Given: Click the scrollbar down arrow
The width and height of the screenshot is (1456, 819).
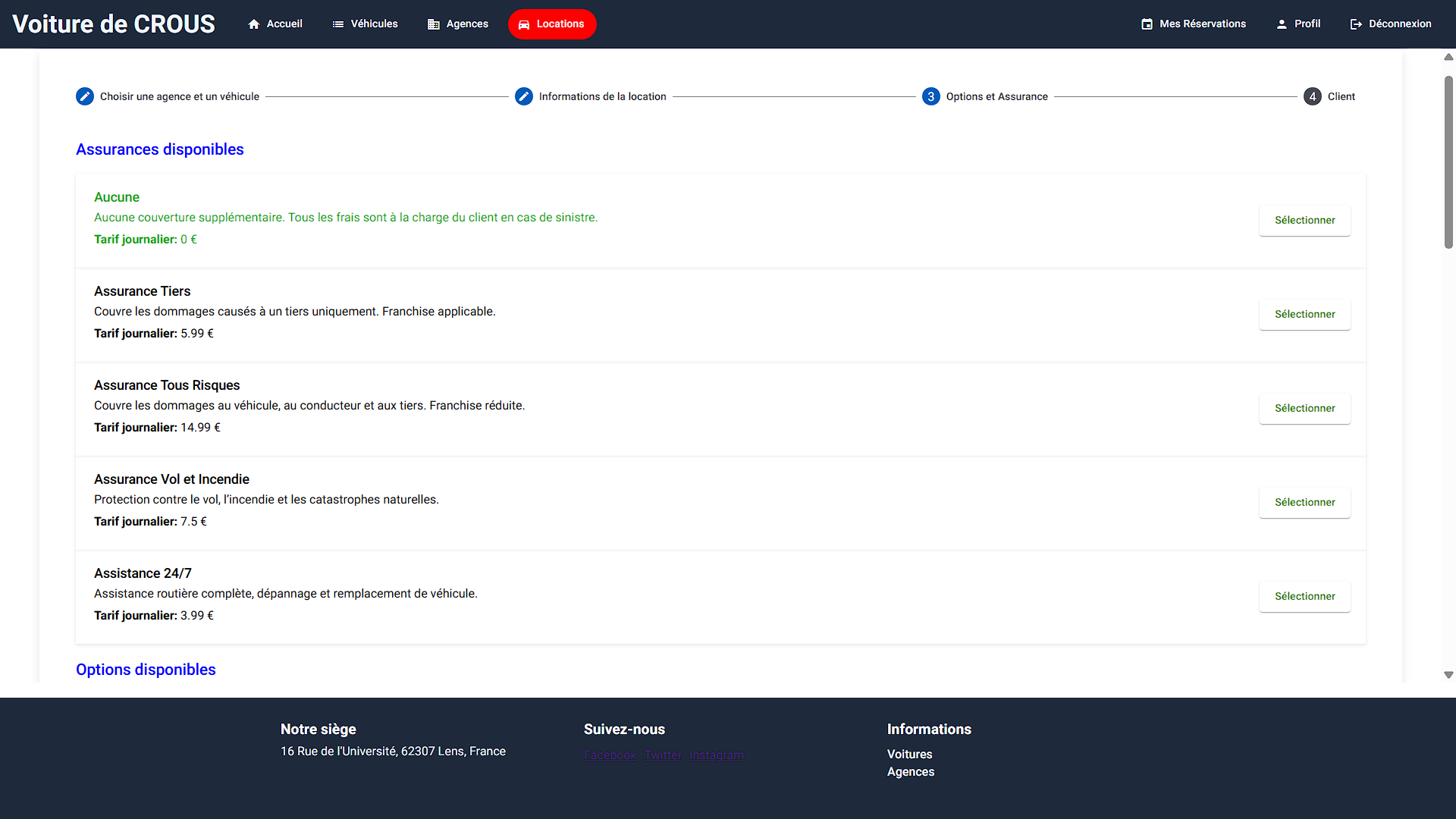Looking at the screenshot, I should coord(1448,675).
